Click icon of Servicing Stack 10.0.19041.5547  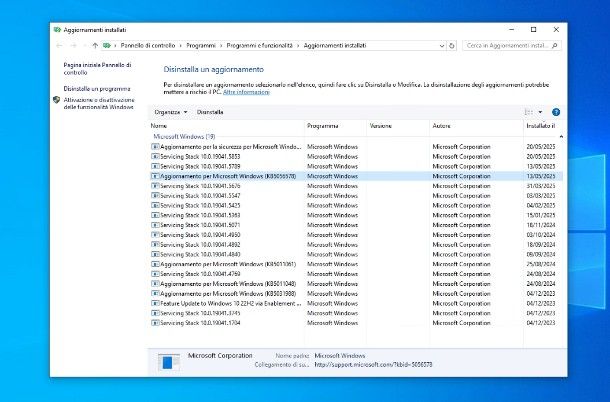click(155, 196)
